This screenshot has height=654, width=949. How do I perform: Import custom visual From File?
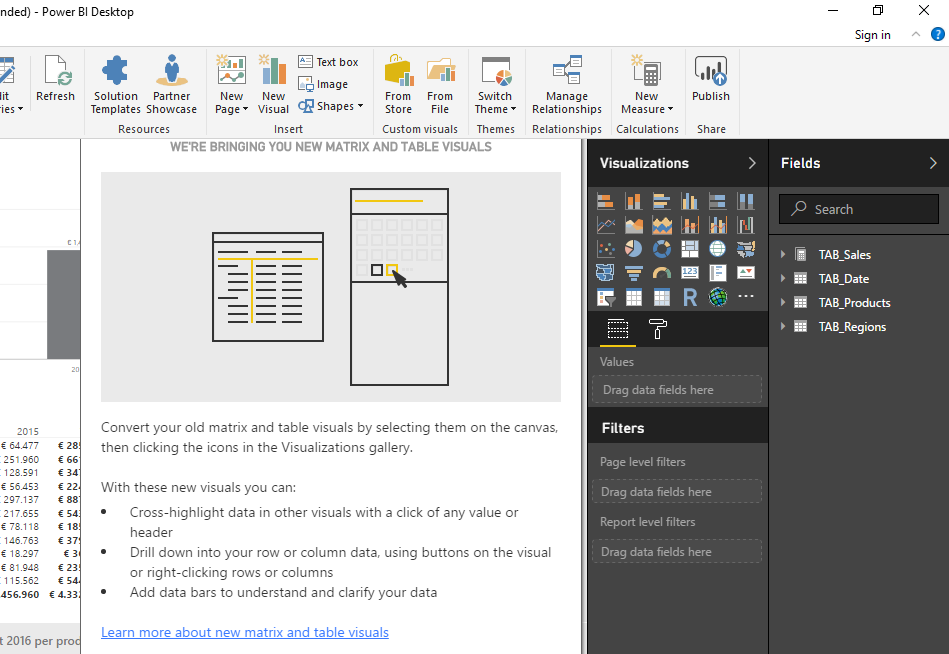click(440, 85)
